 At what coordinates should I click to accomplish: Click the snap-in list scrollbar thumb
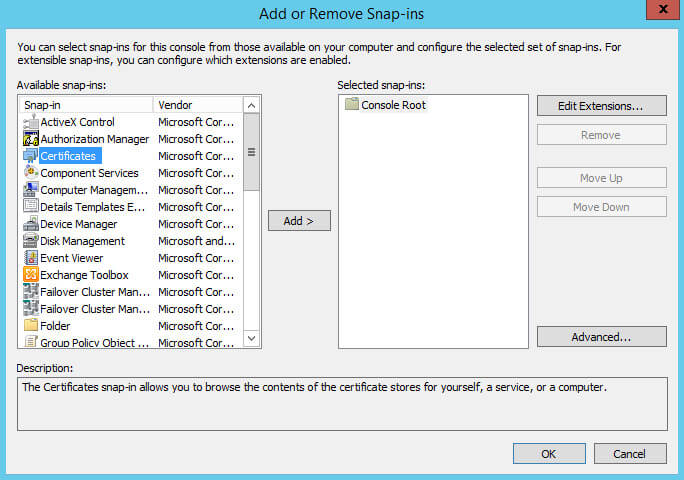pos(251,152)
